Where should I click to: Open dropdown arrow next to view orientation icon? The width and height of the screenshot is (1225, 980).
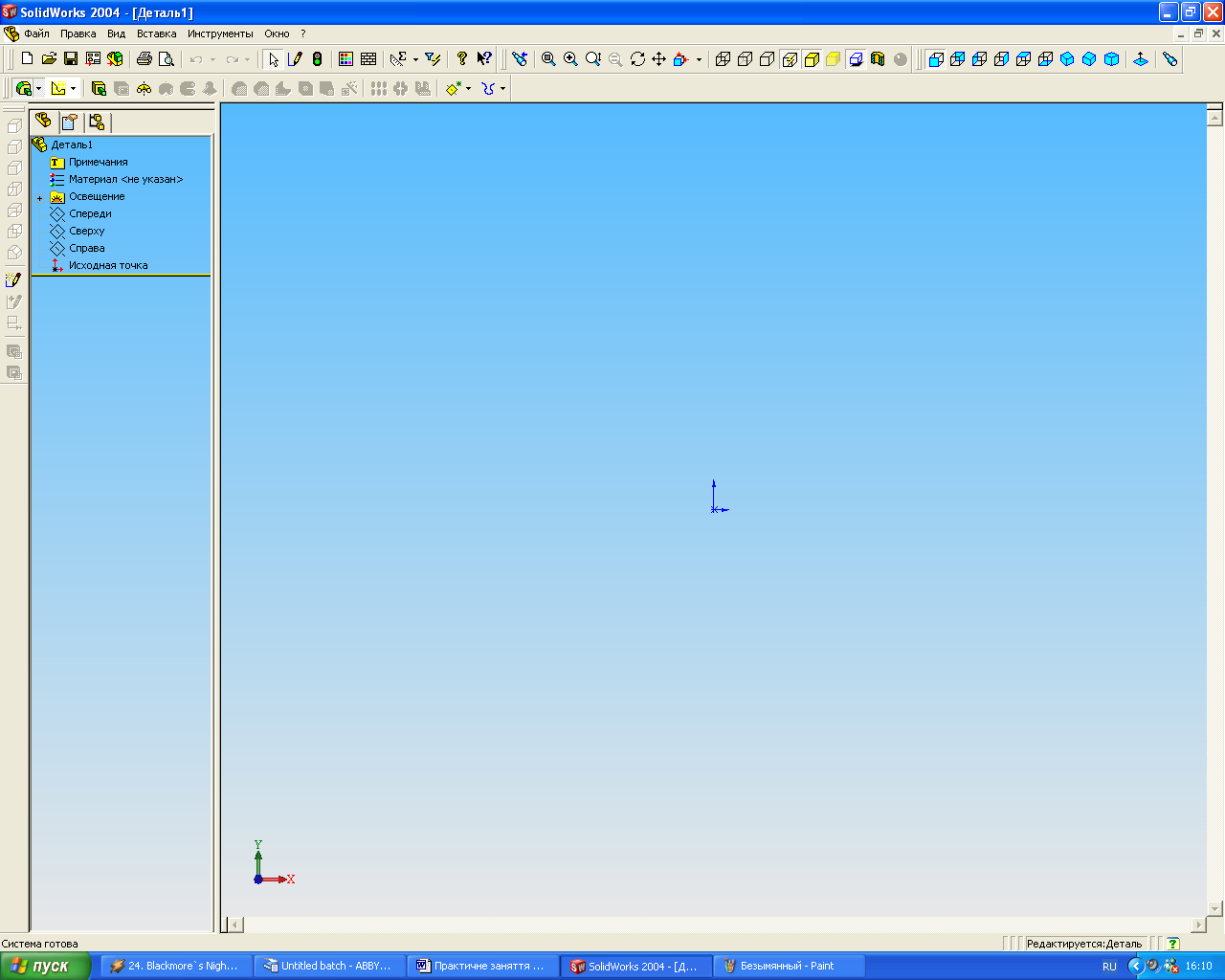pyautogui.click(x=699, y=59)
